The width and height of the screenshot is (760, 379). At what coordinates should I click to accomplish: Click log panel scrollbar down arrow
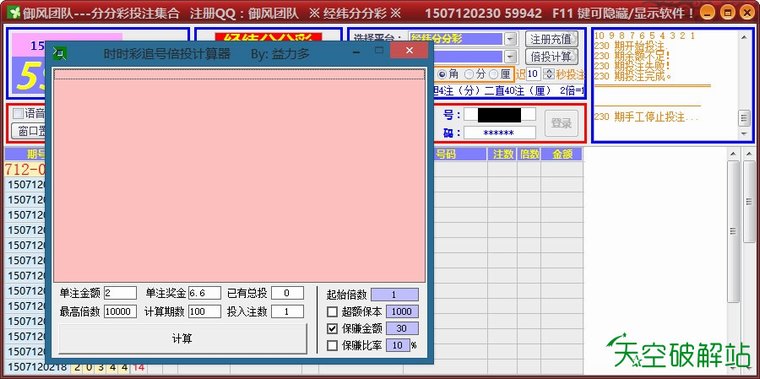(744, 133)
